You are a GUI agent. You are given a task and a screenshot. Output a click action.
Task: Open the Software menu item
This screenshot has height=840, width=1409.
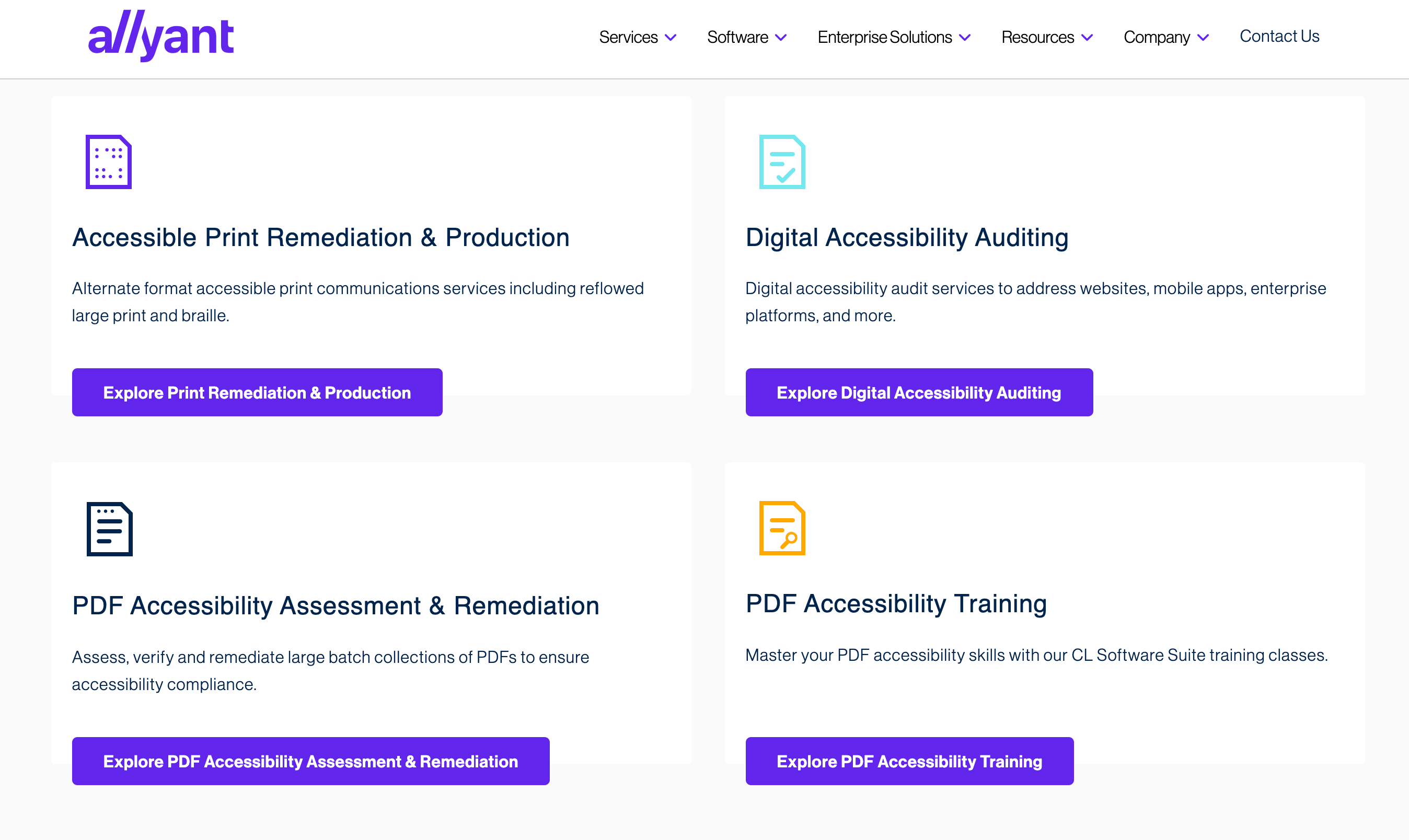737,38
